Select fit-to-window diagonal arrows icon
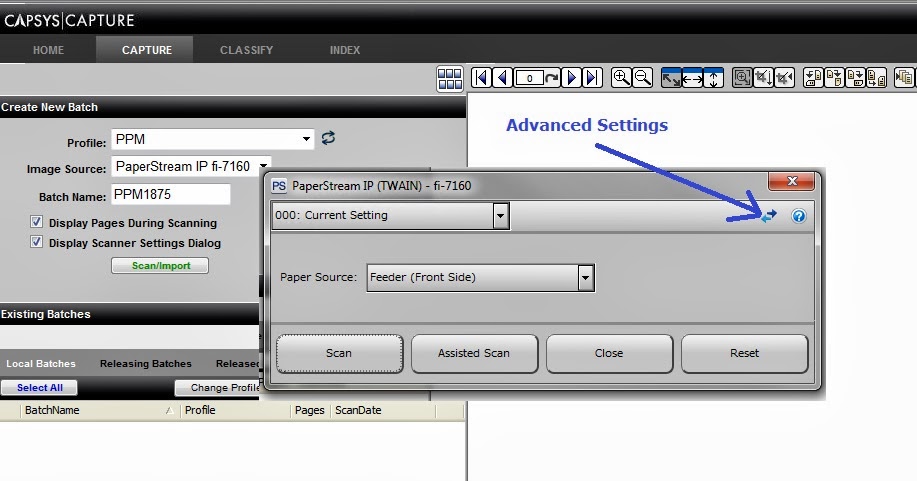Image resolution: width=917 pixels, height=481 pixels. click(671, 78)
